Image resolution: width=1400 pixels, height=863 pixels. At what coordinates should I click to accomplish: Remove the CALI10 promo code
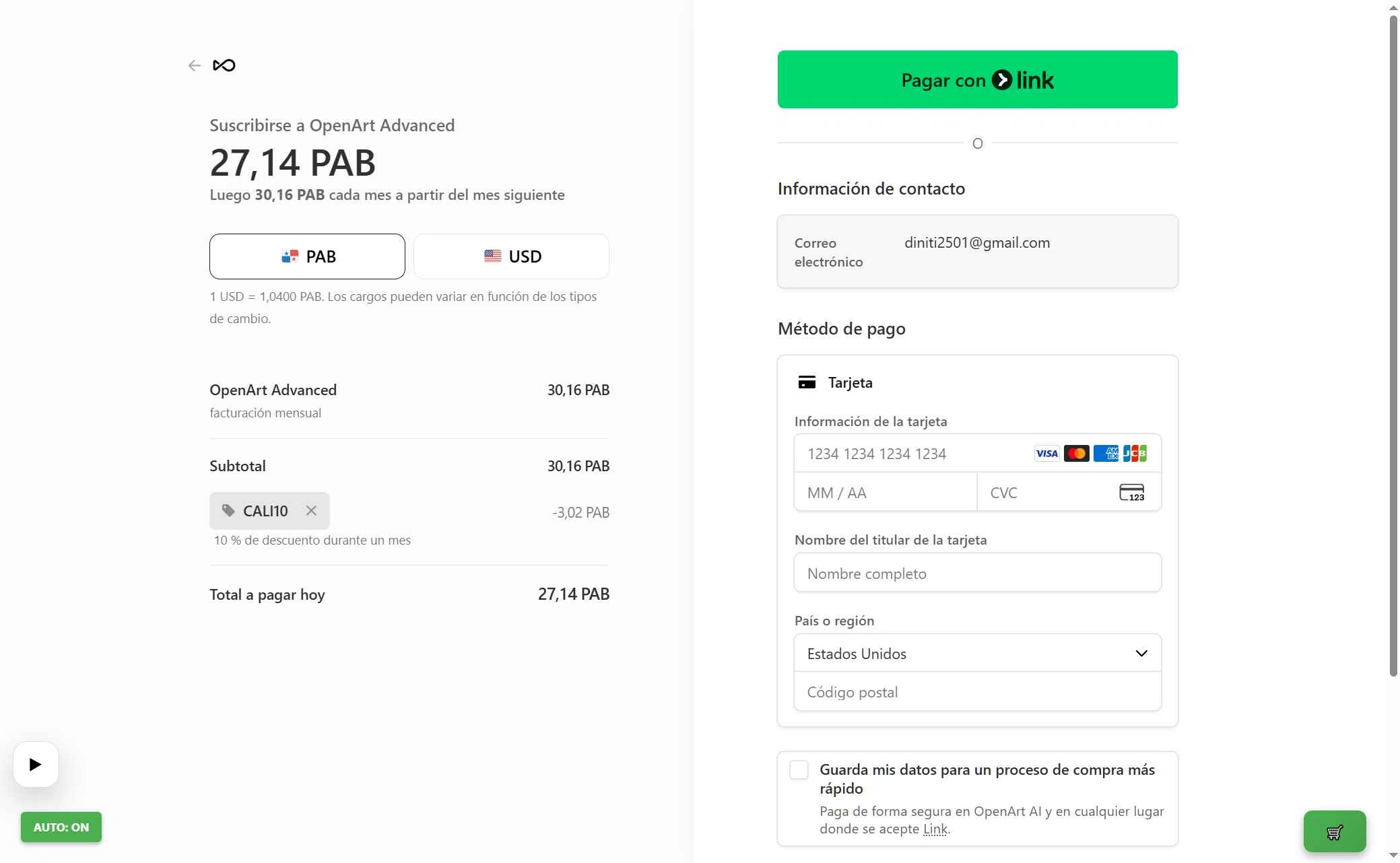point(311,511)
